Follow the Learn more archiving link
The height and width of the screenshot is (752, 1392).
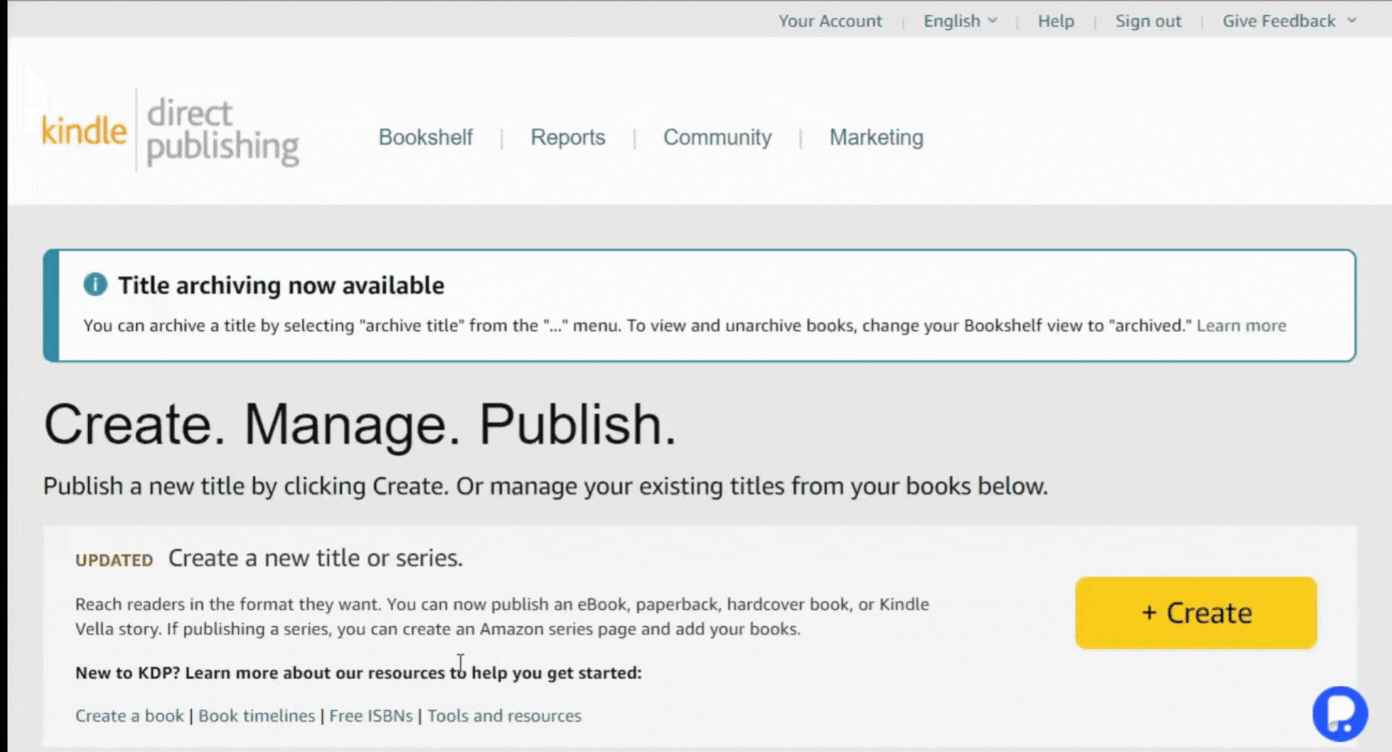(1241, 325)
